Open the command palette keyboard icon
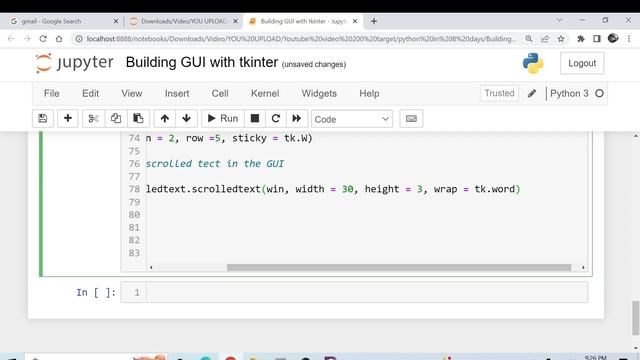This screenshot has width=640, height=360. (x=411, y=119)
